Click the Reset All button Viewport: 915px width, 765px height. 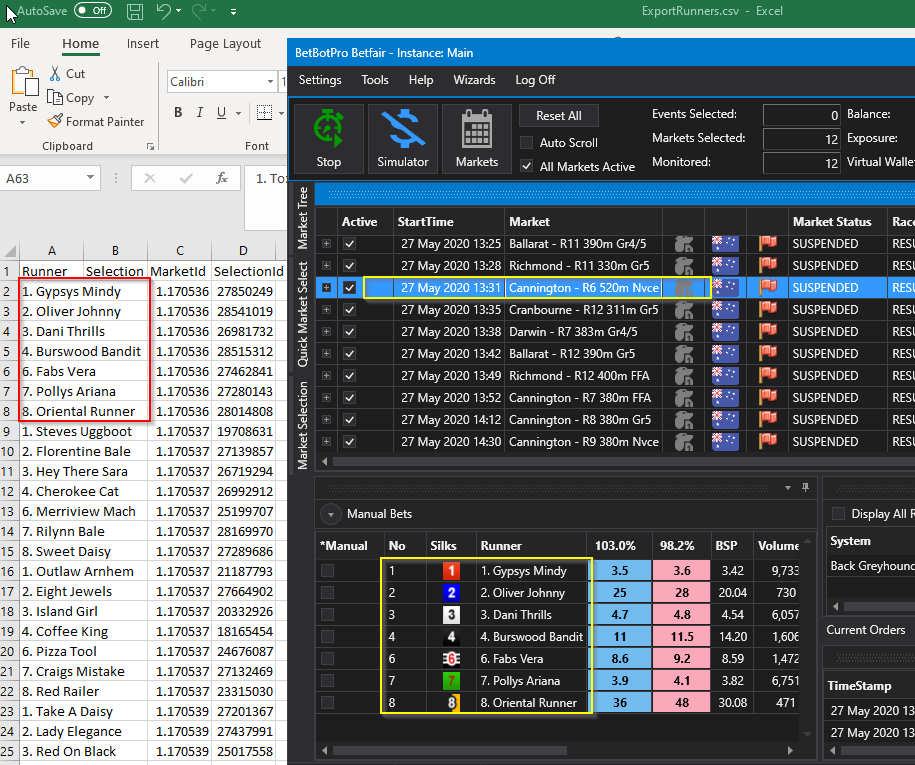tap(558, 116)
